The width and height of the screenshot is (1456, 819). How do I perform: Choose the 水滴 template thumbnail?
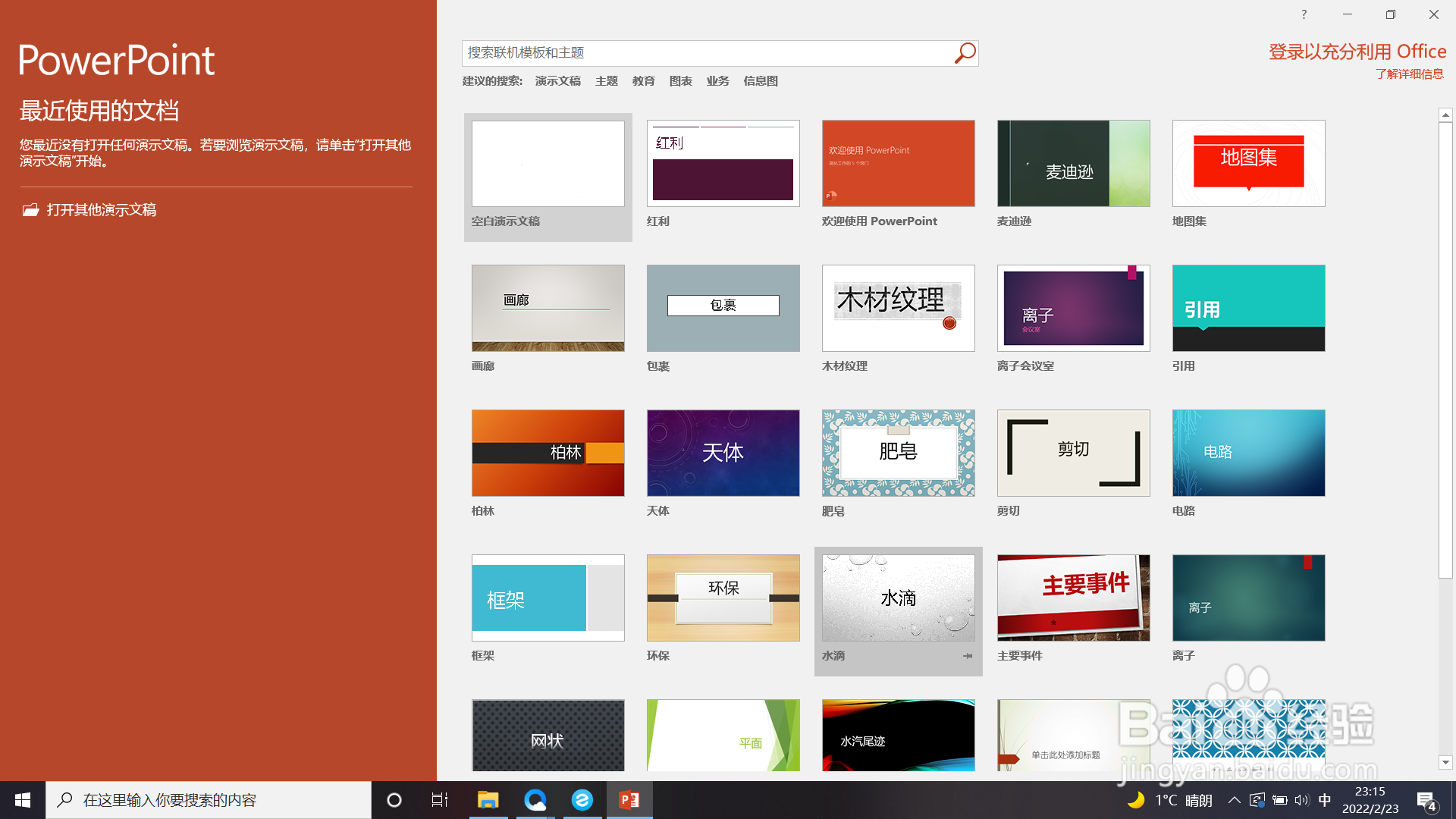(899, 598)
